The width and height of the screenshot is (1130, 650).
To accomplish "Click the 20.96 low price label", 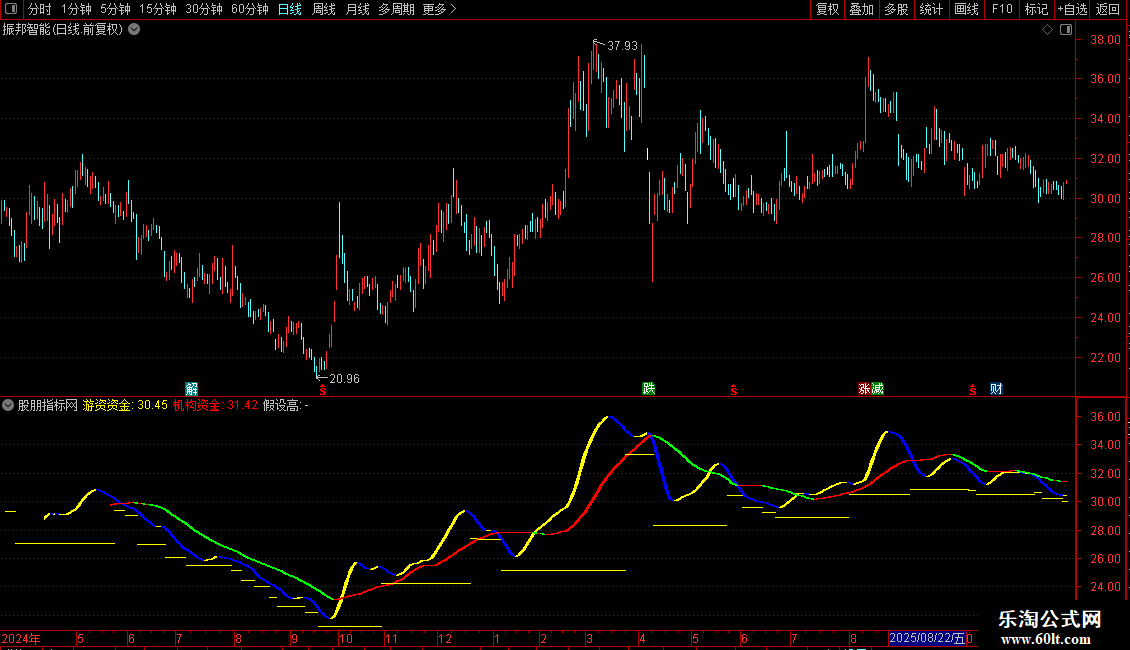I will coord(344,379).
